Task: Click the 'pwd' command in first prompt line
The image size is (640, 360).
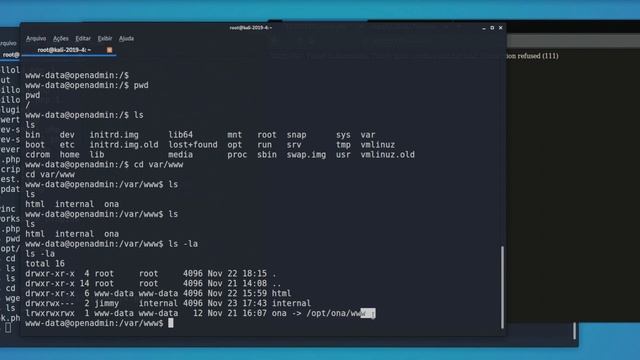Action: [141, 85]
